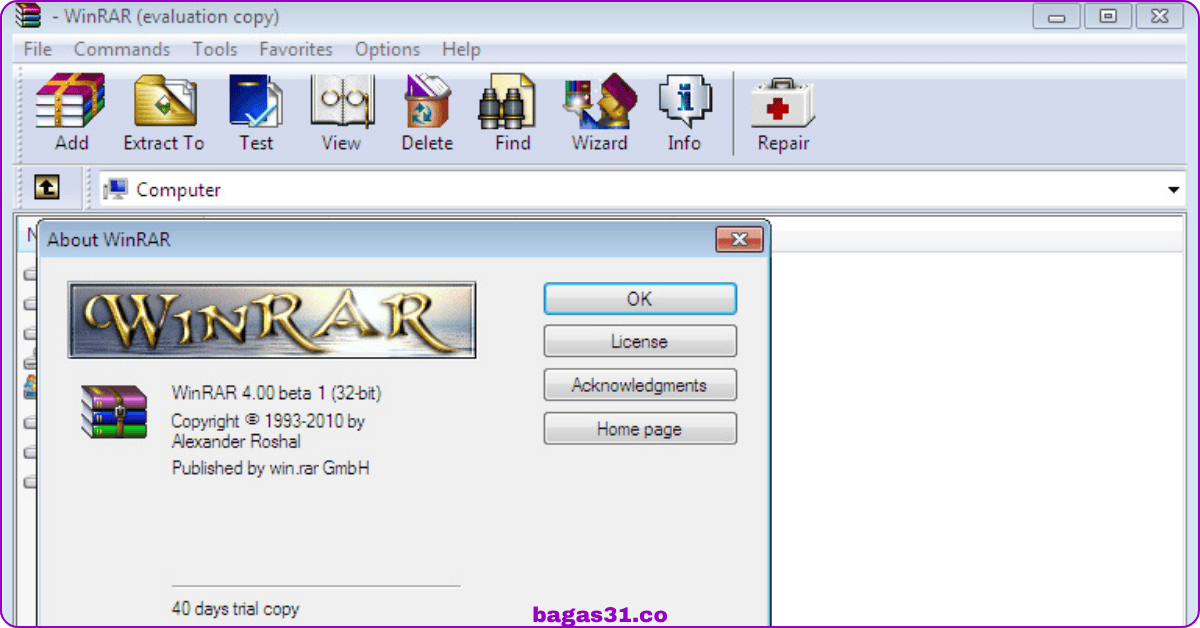This screenshot has height=628, width=1200.
Task: Click the Computer address path field
Action: (640, 190)
